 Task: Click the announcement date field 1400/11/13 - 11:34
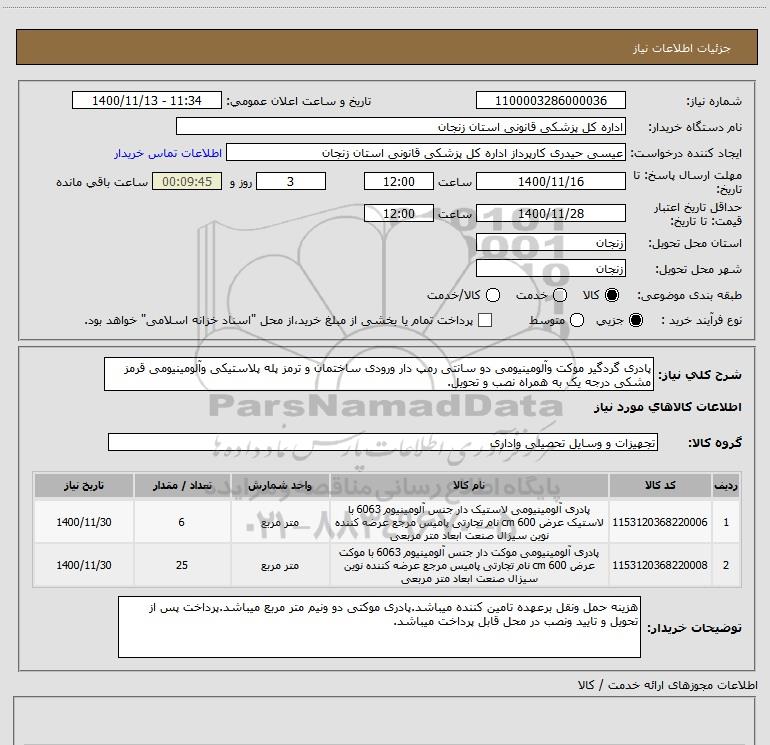(147, 100)
